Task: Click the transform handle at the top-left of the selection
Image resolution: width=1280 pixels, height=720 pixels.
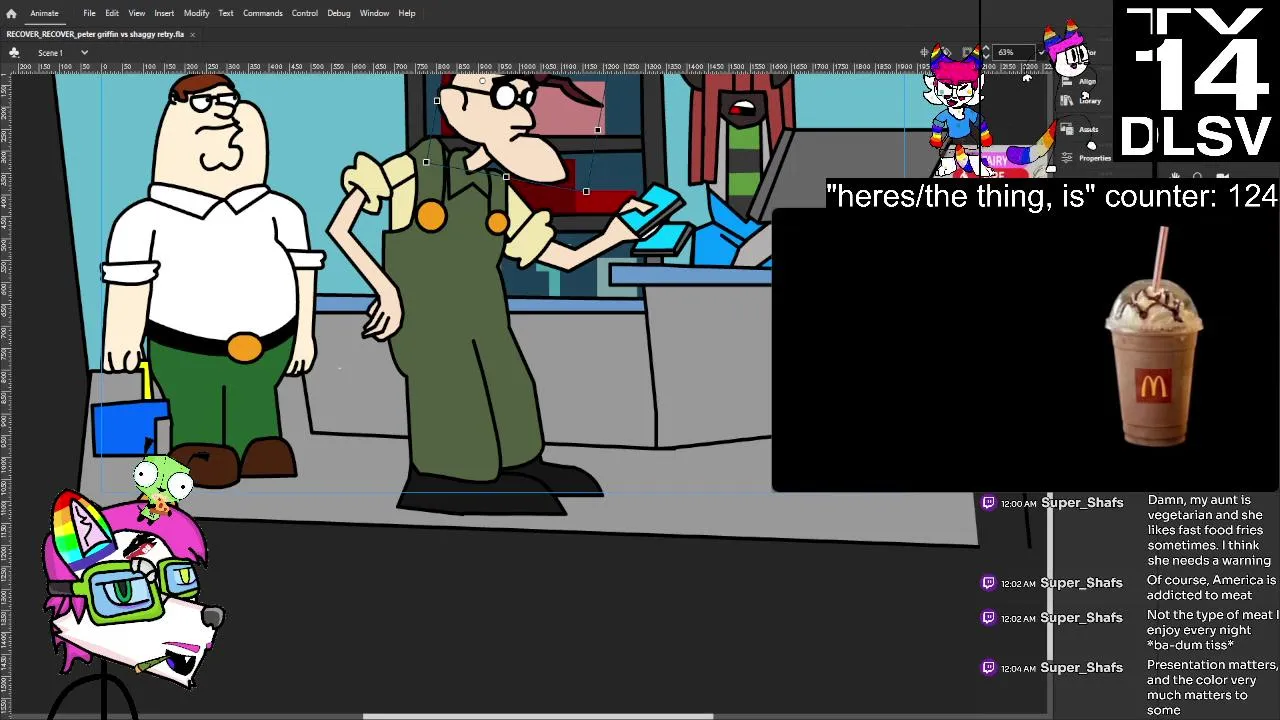Action: point(437,101)
